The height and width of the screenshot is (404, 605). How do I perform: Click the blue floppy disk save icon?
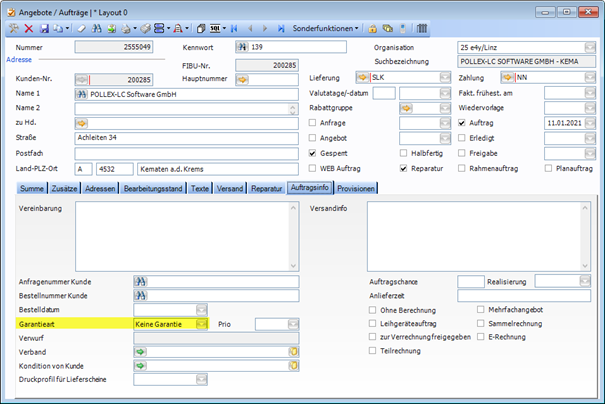pos(45,28)
